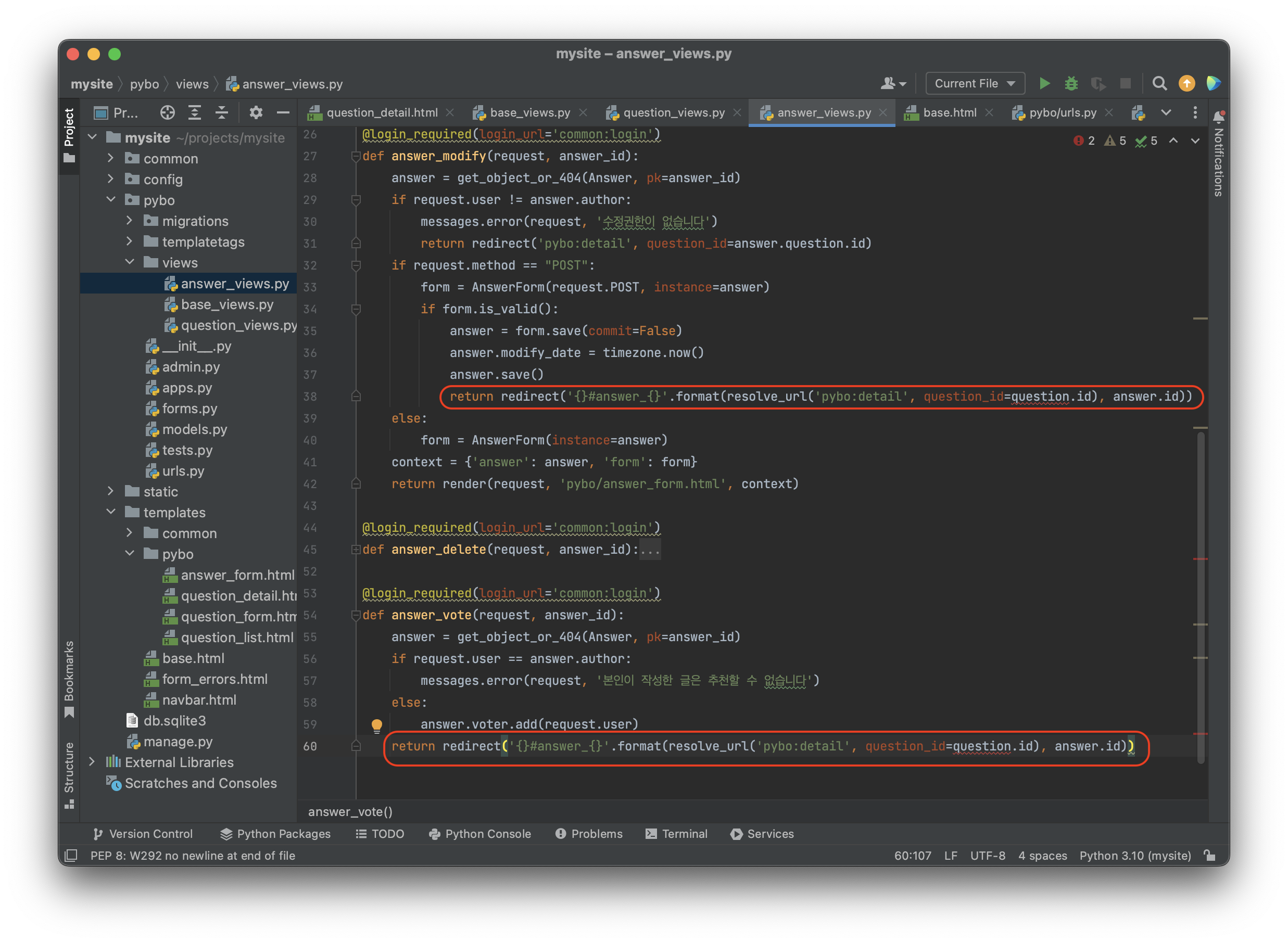Unfold the collapsed answer_delete function
The image size is (1288, 943).
coord(356,550)
